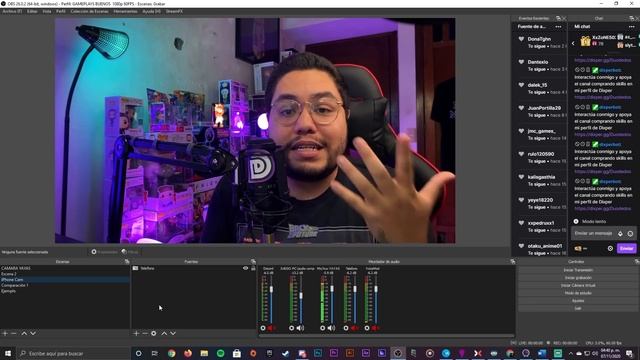
Task: Open three-dot menu of Fuente de actividad
Action: click(x=558, y=27)
